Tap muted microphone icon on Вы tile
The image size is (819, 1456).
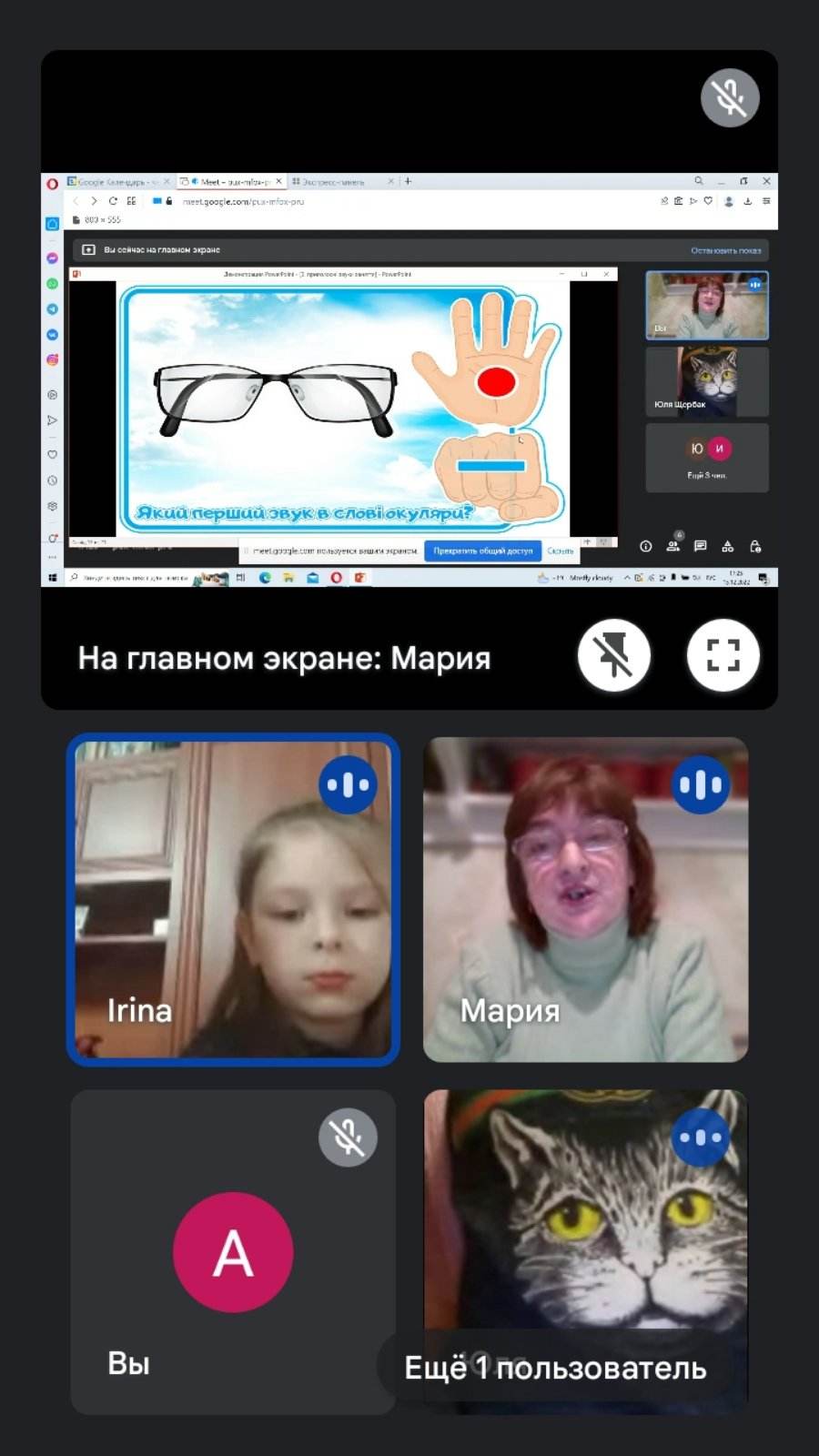pyautogui.click(x=348, y=1137)
